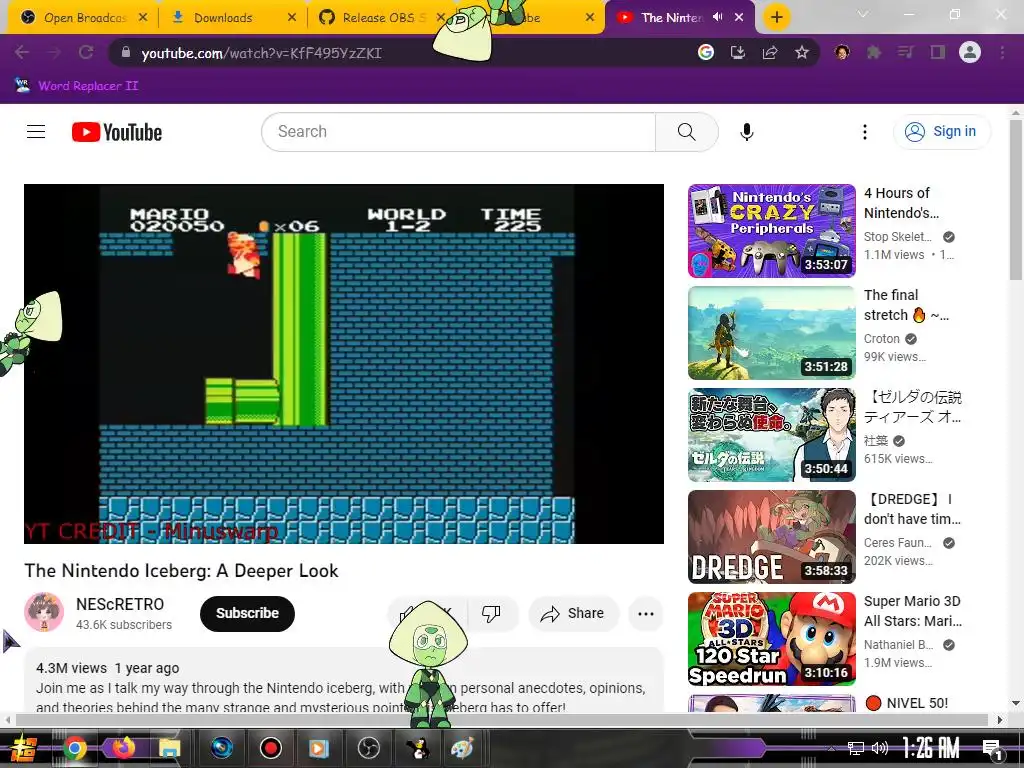Image resolution: width=1024 pixels, height=768 pixels.
Task: Click the horizontal page scrollbar
Action: pyautogui.click(x=502, y=720)
